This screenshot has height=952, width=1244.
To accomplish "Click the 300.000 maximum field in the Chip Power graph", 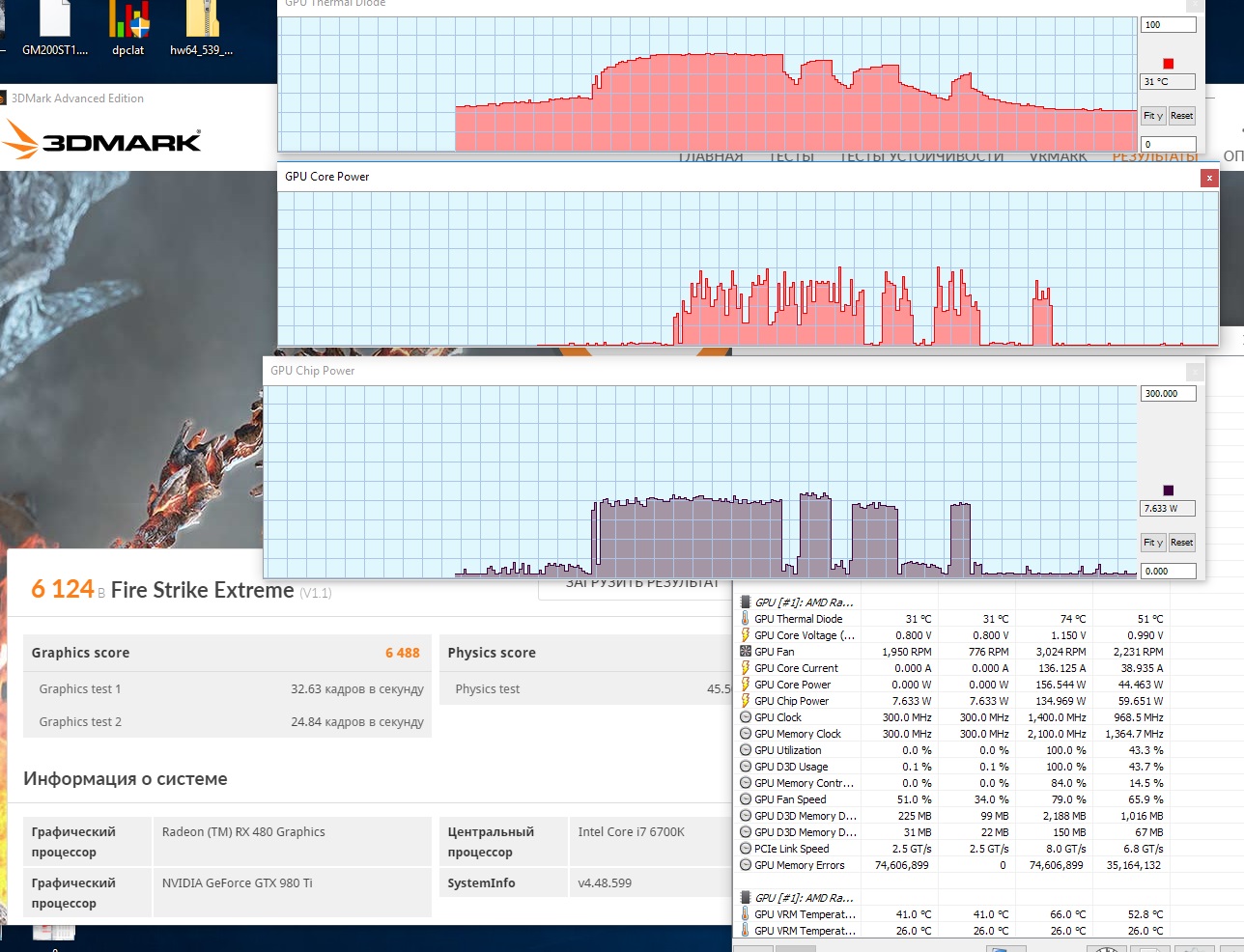I will (x=1168, y=394).
